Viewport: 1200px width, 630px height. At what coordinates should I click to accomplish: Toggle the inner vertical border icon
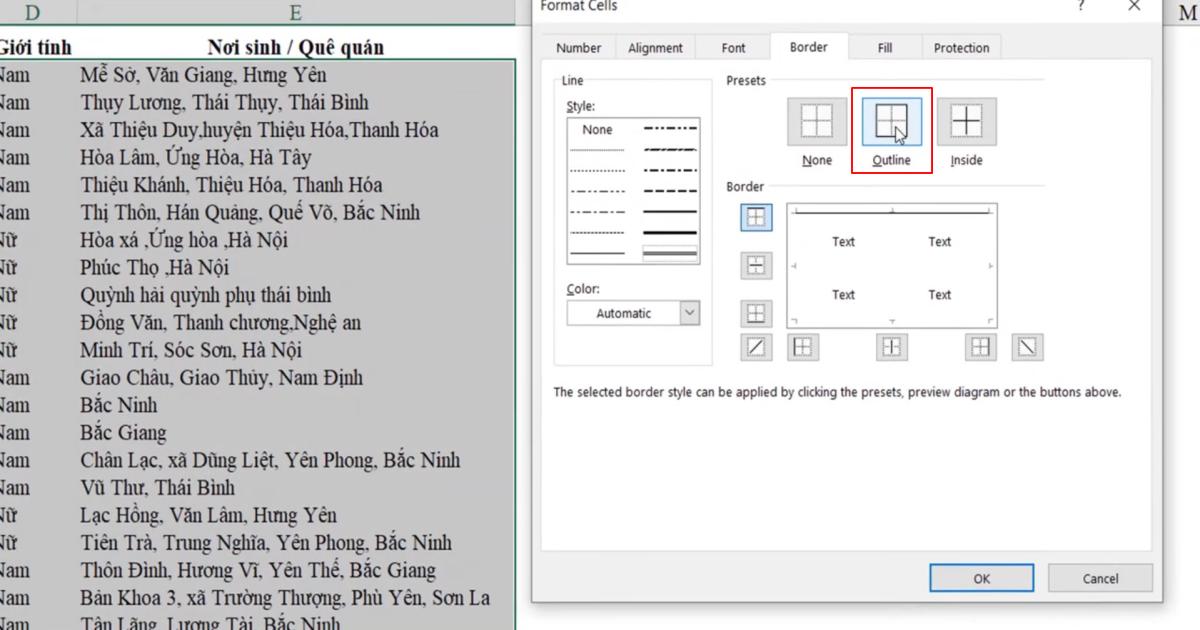pos(891,347)
